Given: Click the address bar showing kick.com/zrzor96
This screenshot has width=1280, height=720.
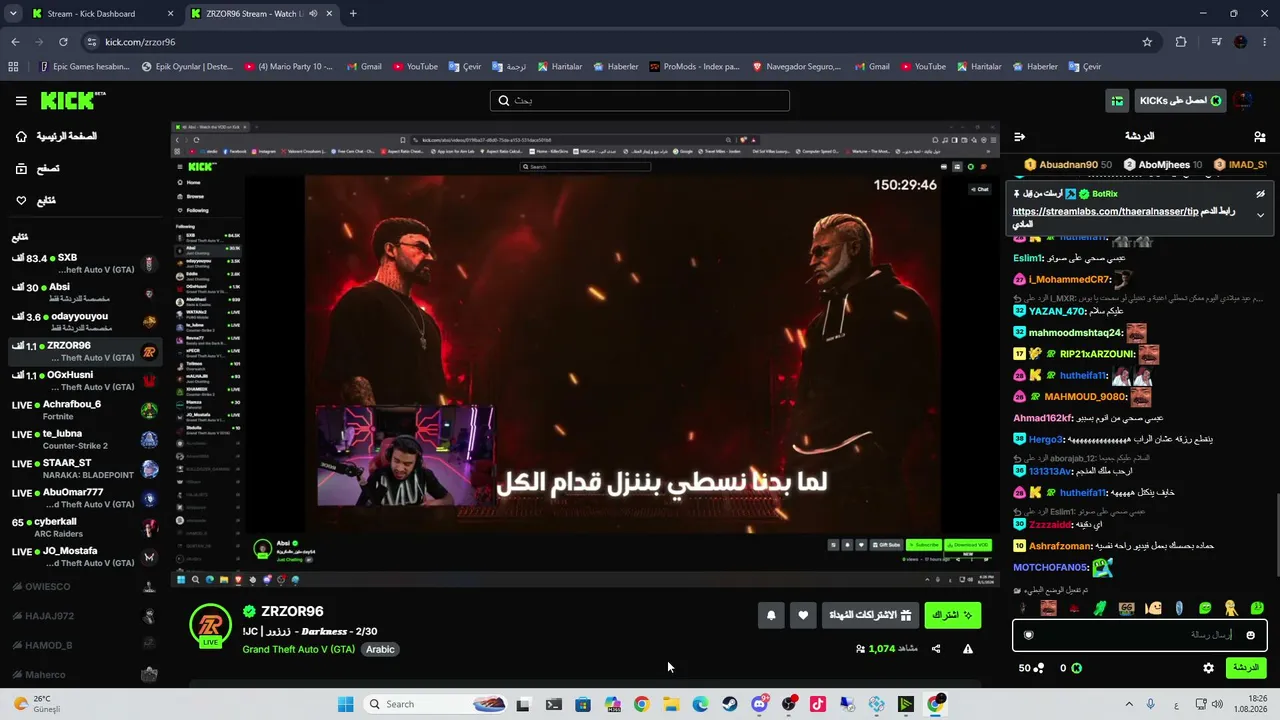Looking at the screenshot, I should click(x=620, y=42).
